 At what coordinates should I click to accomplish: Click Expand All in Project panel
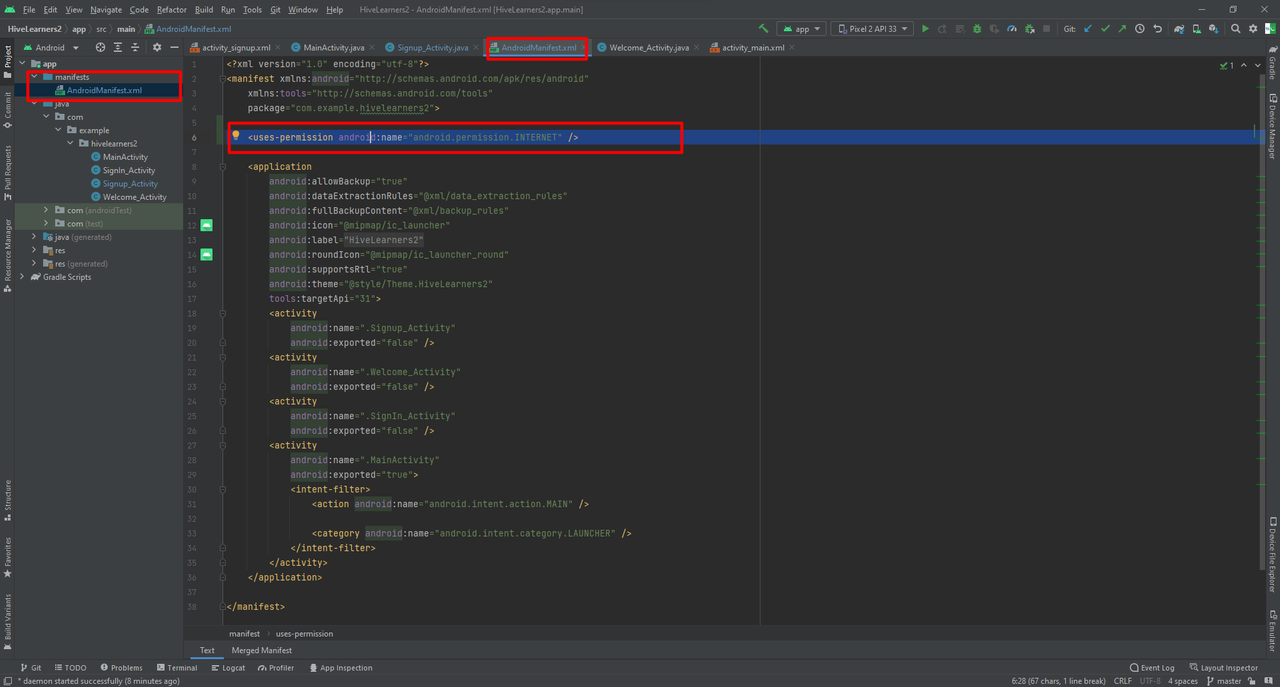click(118, 47)
